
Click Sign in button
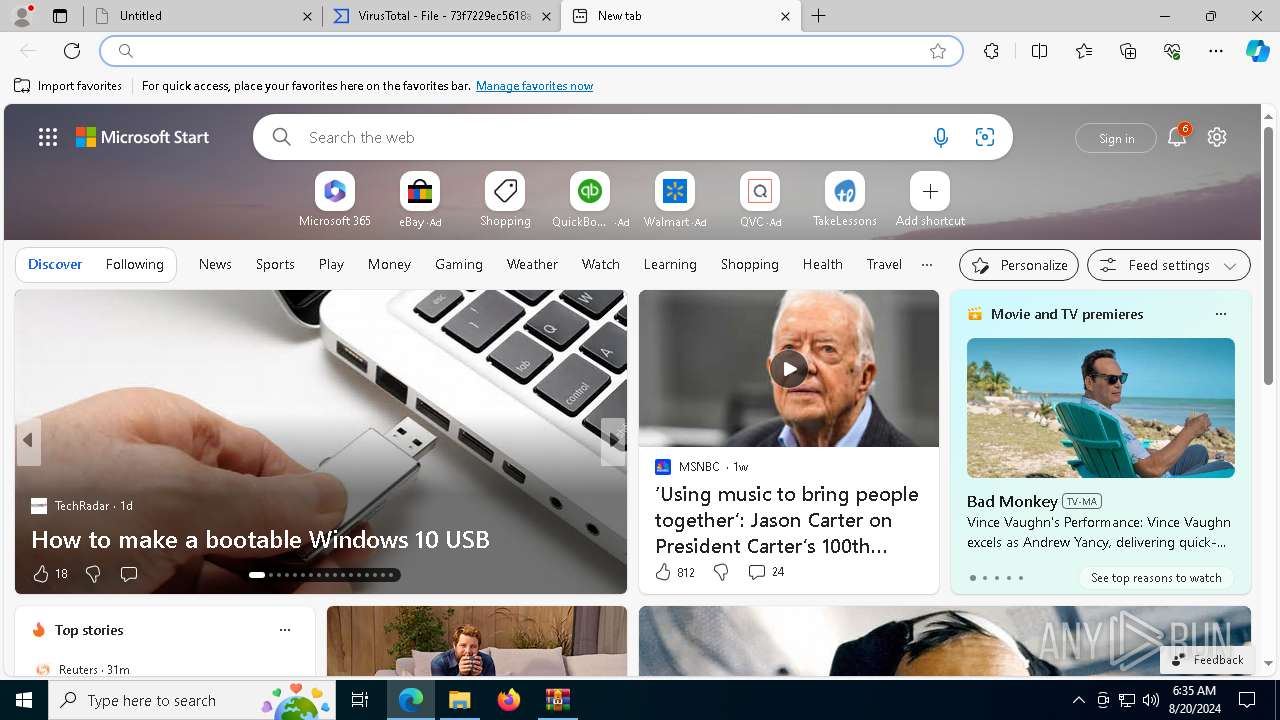click(1116, 138)
